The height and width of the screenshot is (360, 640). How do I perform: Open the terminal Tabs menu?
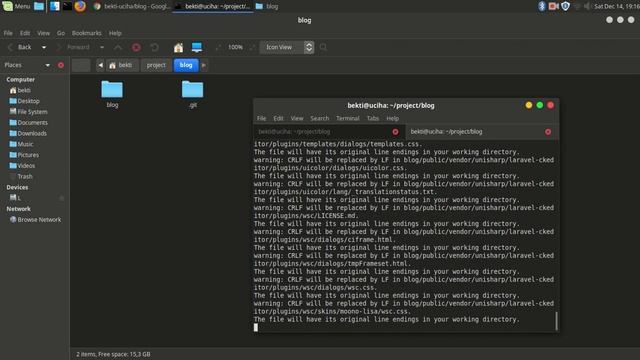(x=373, y=118)
